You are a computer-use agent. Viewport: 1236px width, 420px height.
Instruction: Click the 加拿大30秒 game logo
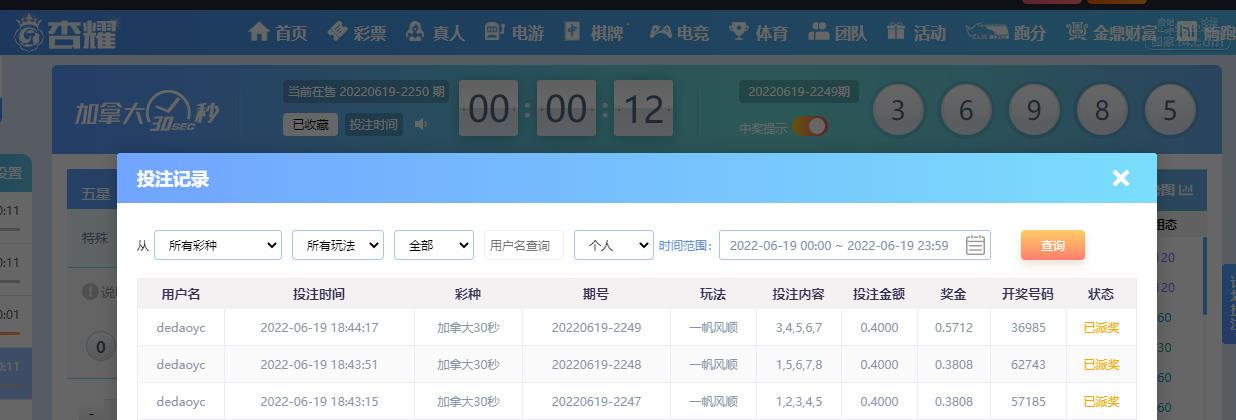point(146,110)
